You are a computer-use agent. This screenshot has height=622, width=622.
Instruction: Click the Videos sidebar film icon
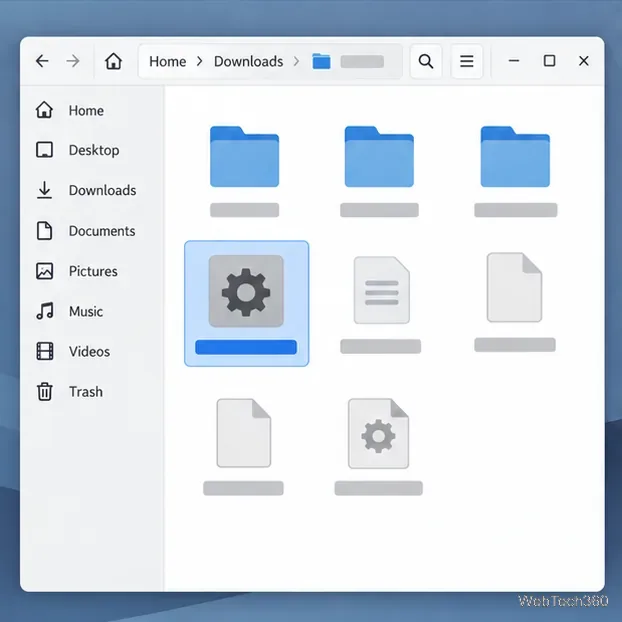click(x=45, y=351)
